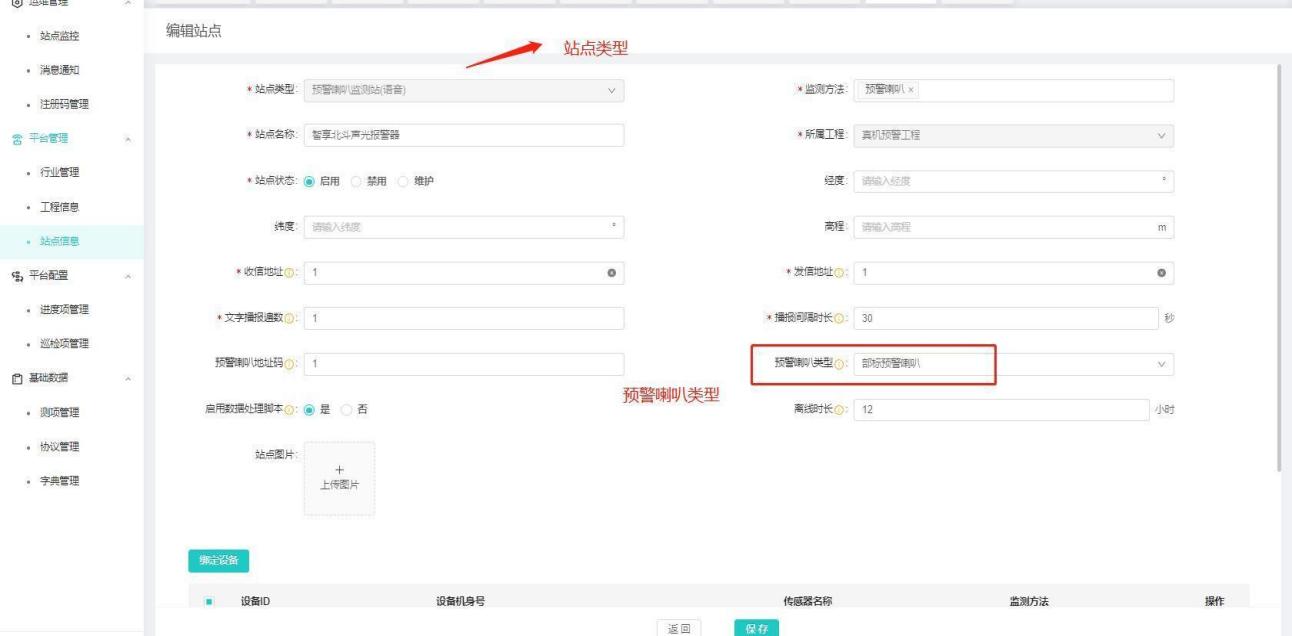Collapse the 平台管理 sidebar section
This screenshot has height=636, width=1292.
pos(129,139)
